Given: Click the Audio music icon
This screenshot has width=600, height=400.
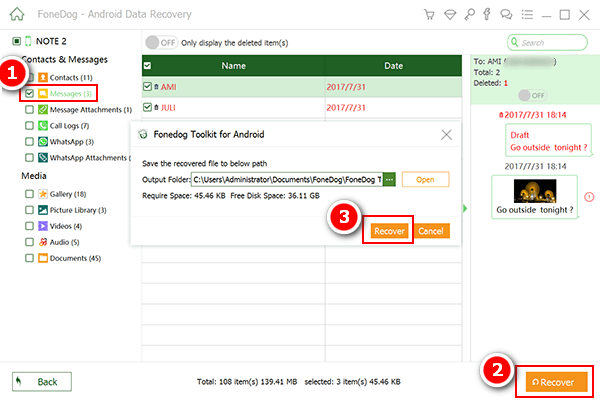Looking at the screenshot, I should [43, 242].
